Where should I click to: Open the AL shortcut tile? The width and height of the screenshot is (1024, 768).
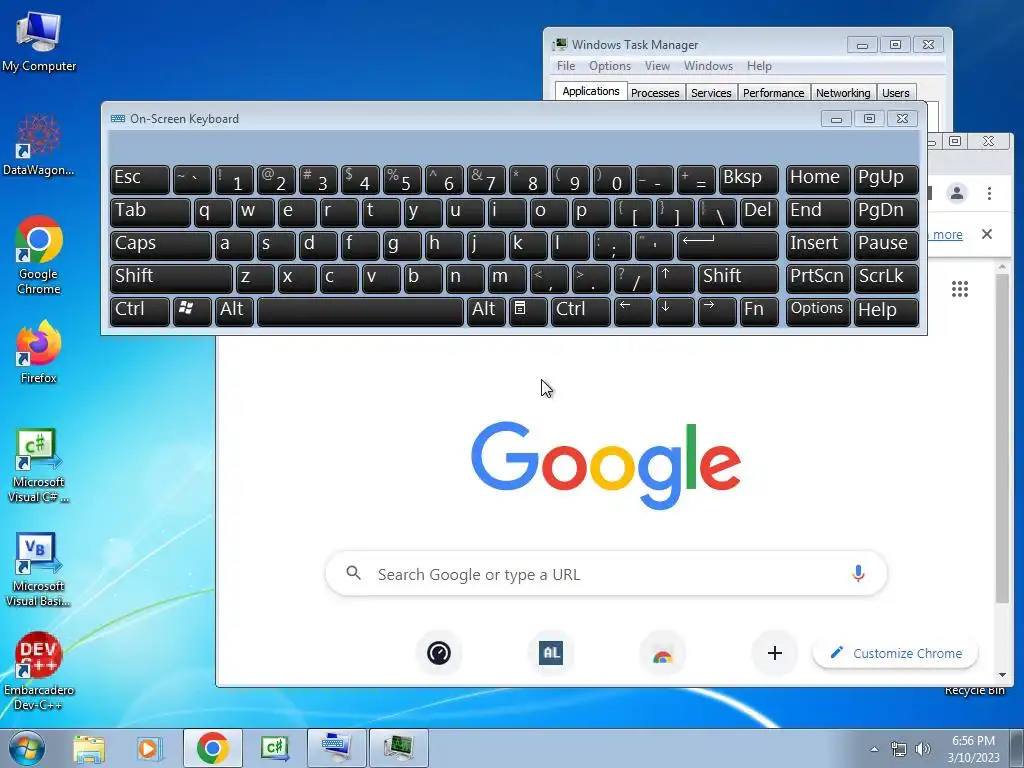(551, 652)
